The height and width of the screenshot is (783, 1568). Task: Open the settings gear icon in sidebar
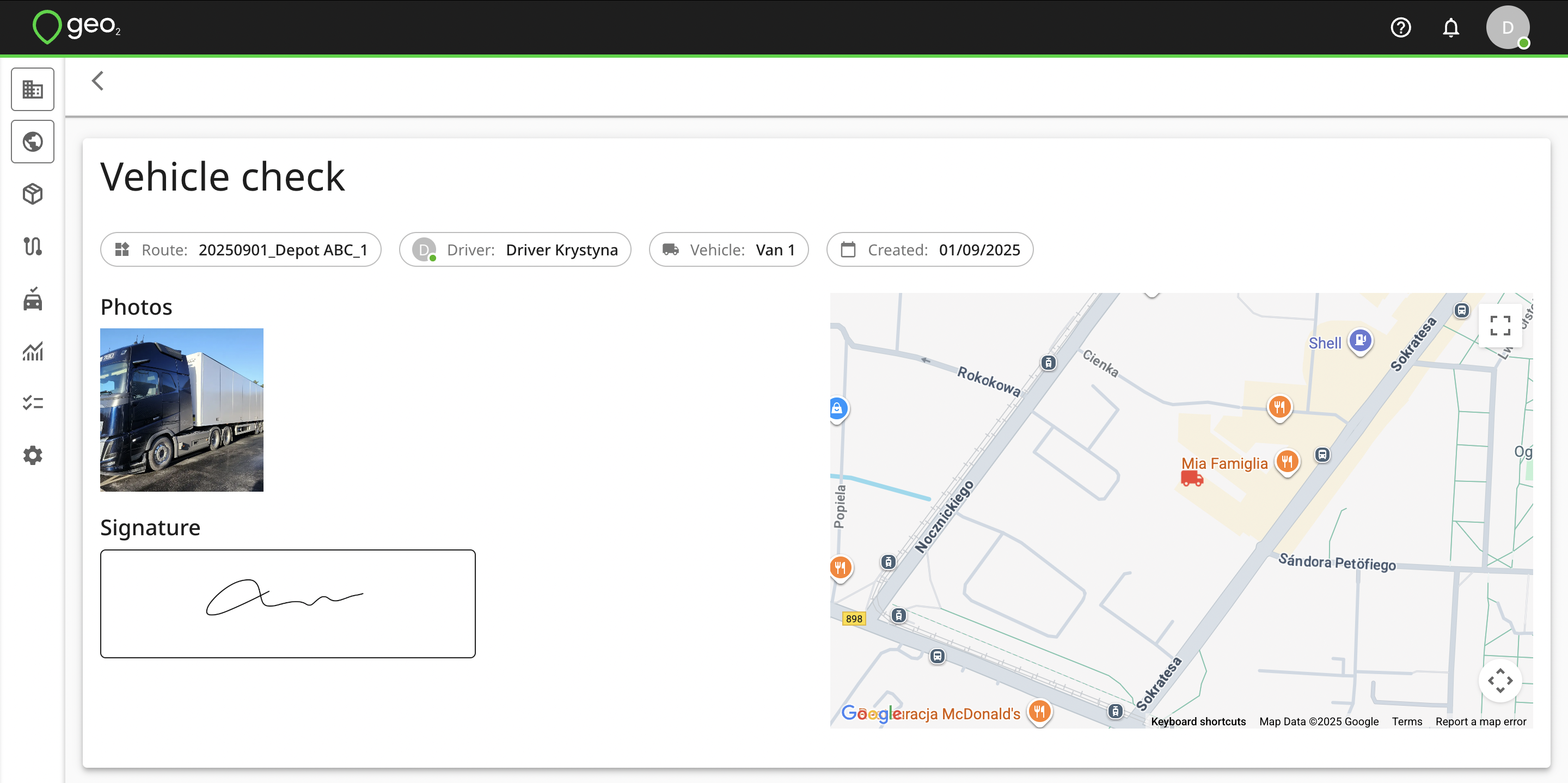point(33,455)
